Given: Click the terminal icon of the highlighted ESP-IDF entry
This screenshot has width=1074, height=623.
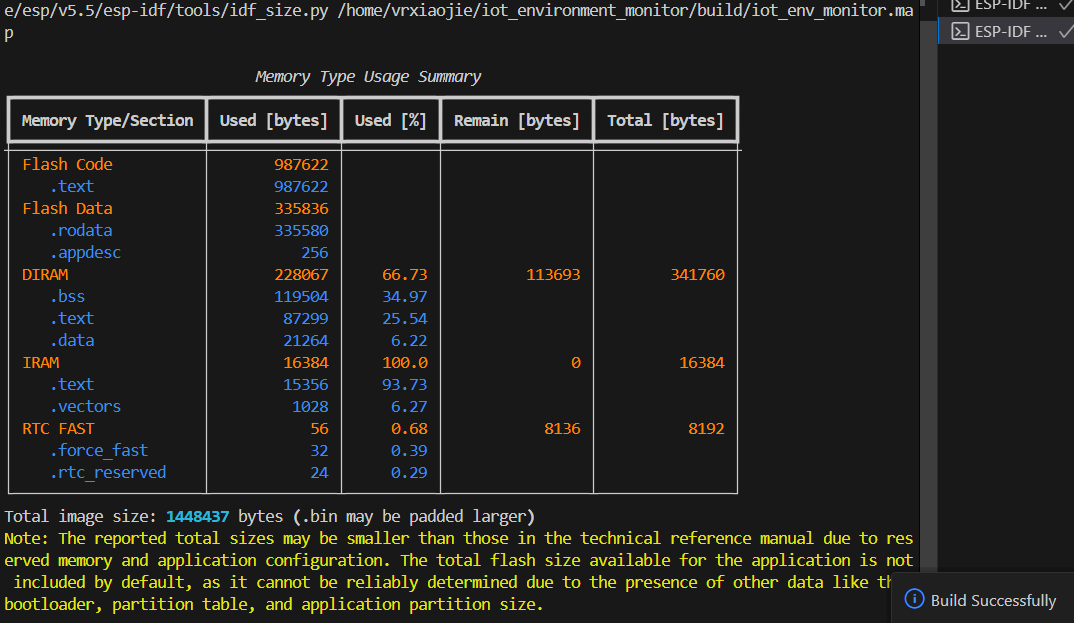Looking at the screenshot, I should [x=958, y=31].
